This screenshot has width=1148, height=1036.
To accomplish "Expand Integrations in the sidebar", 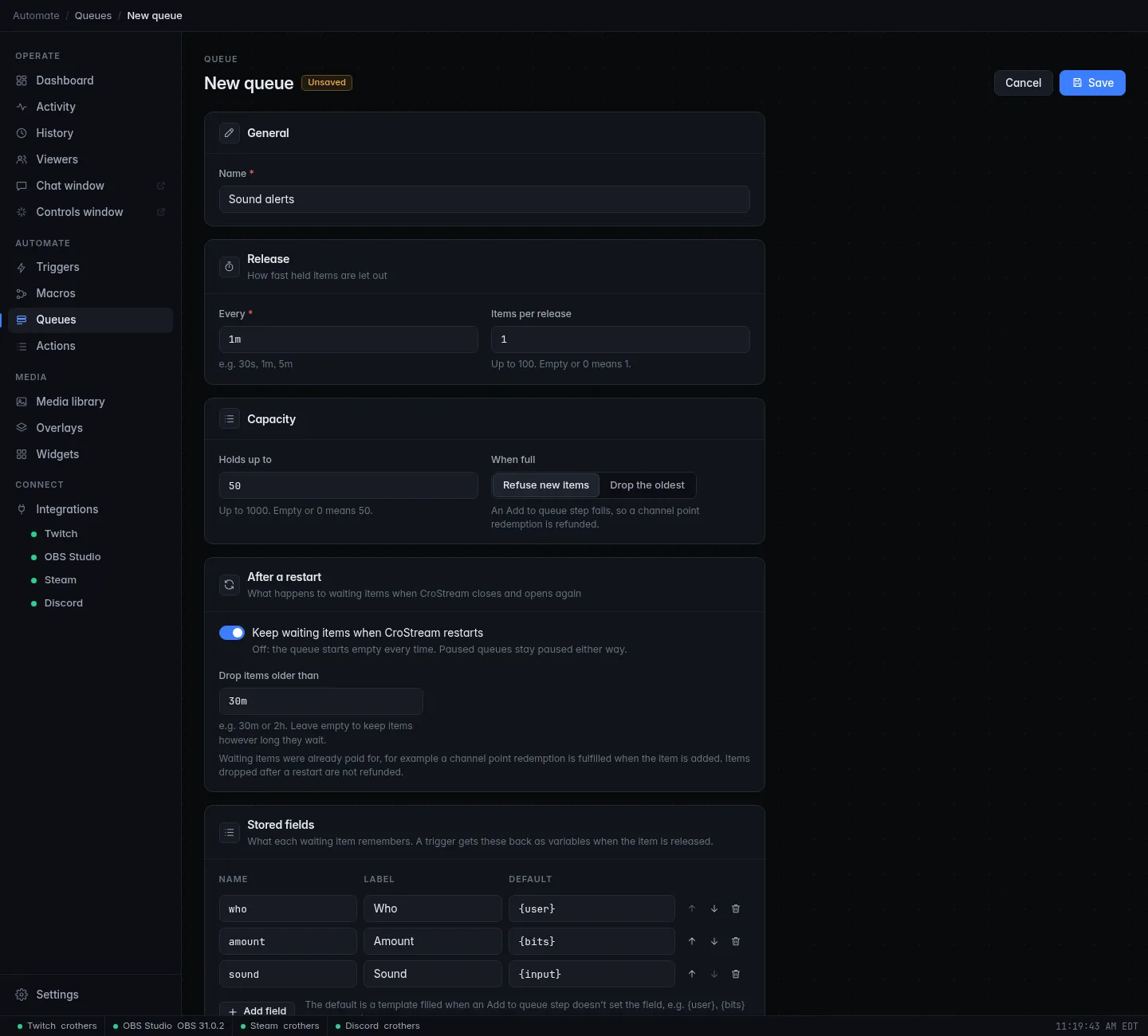I will click(91, 509).
